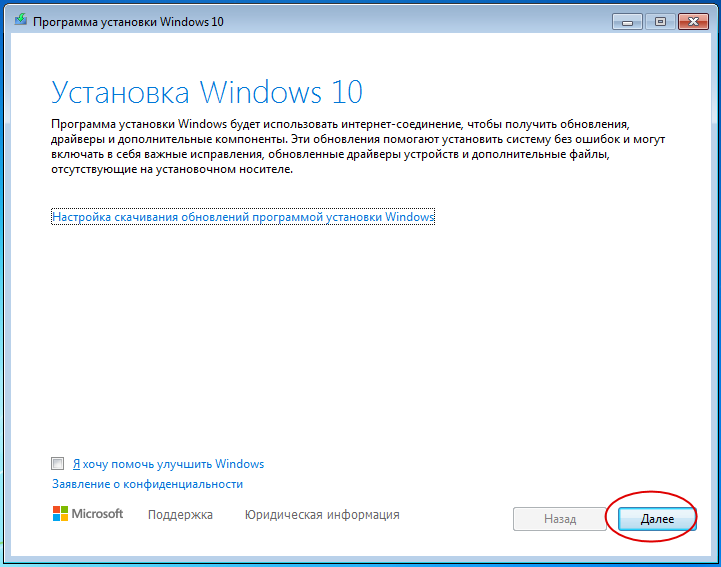Maximize the Windows 10 setup window

click(660, 22)
